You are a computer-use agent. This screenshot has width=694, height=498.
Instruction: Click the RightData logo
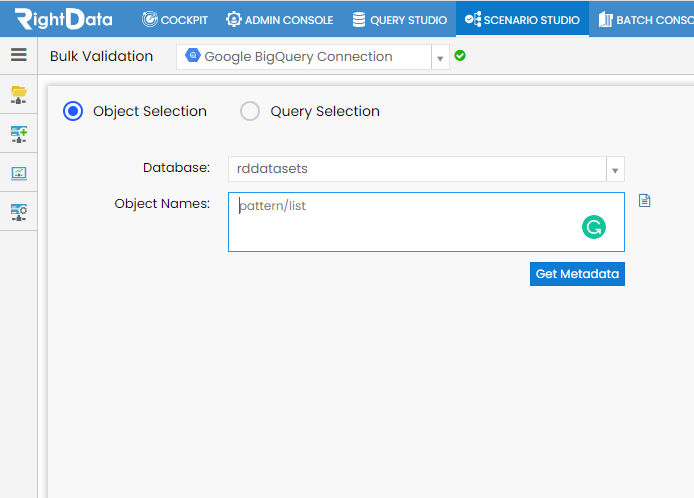coord(64,19)
